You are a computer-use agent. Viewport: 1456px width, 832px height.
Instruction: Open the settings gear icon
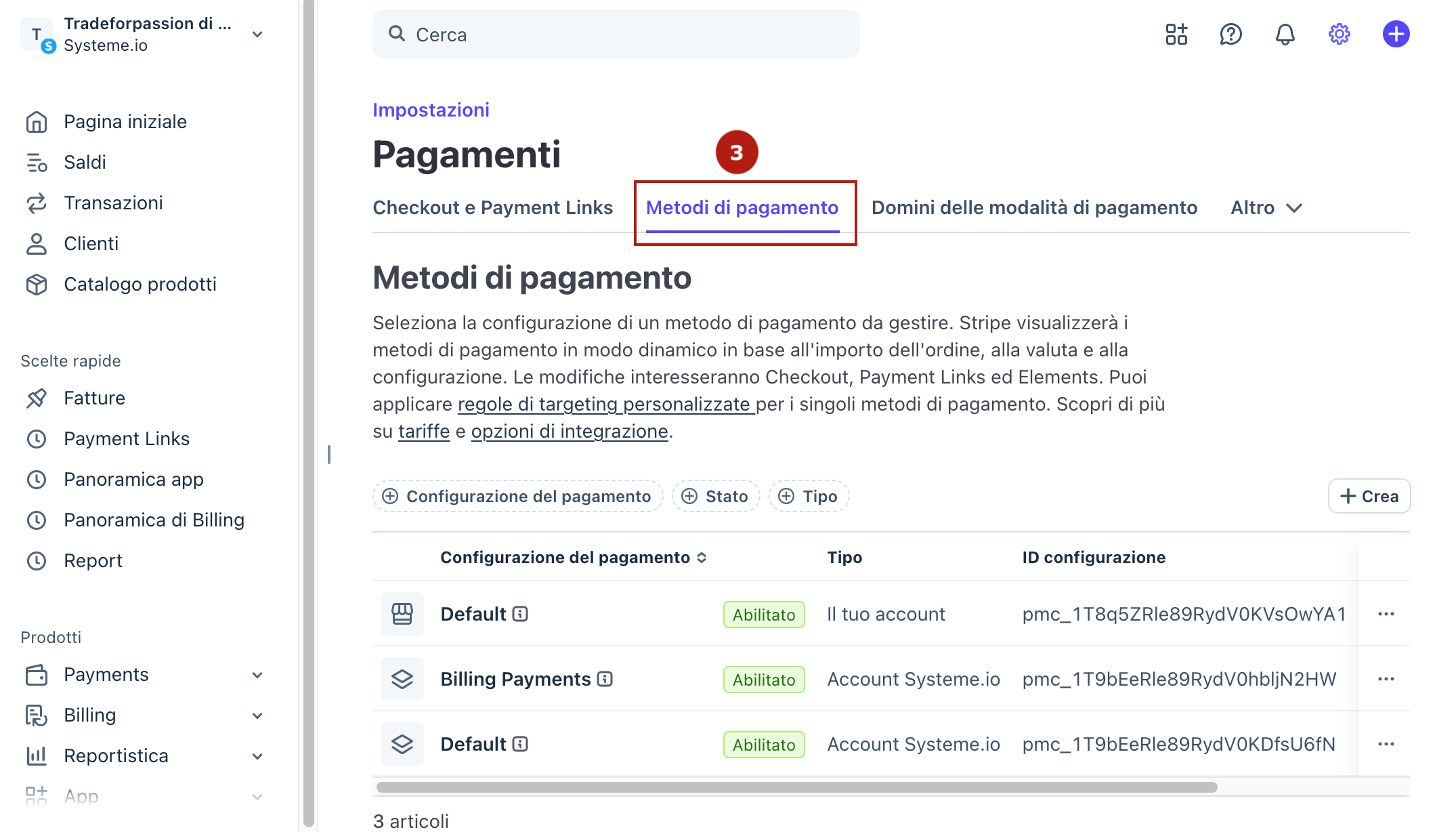pyautogui.click(x=1340, y=34)
